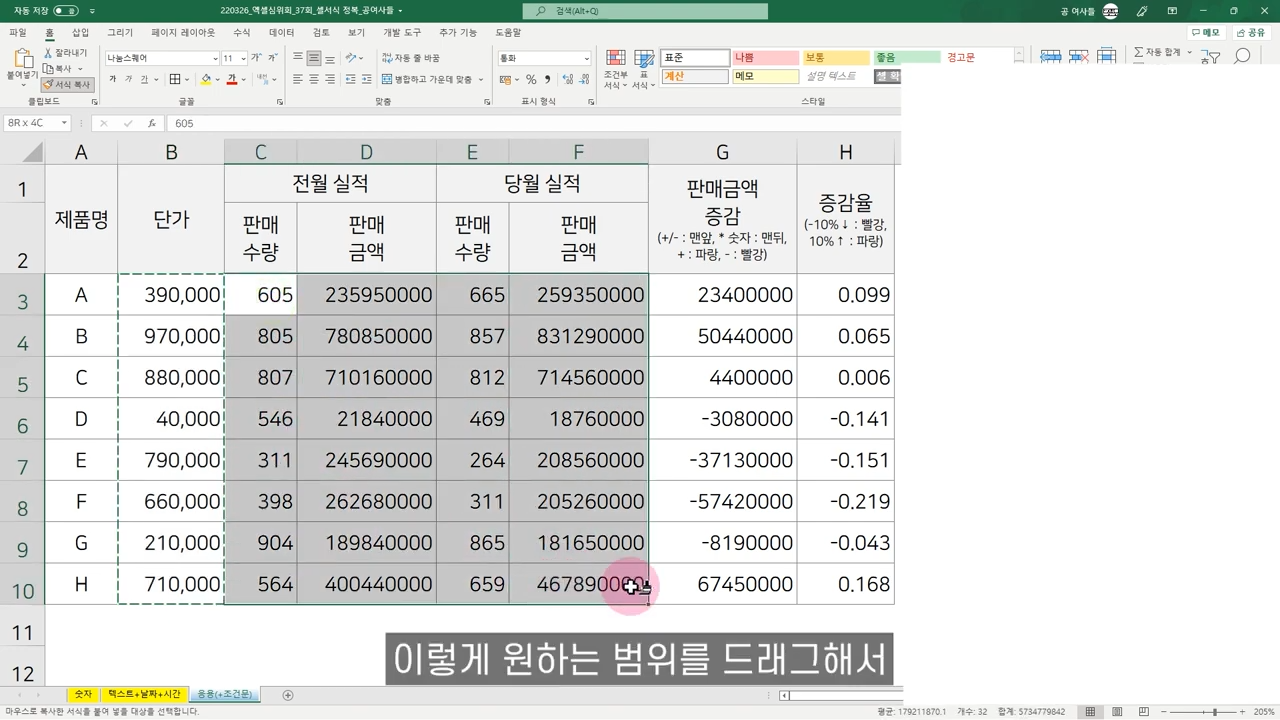Viewport: 1280px width, 720px height.
Task: Apply percent style icon
Action: [531, 79]
